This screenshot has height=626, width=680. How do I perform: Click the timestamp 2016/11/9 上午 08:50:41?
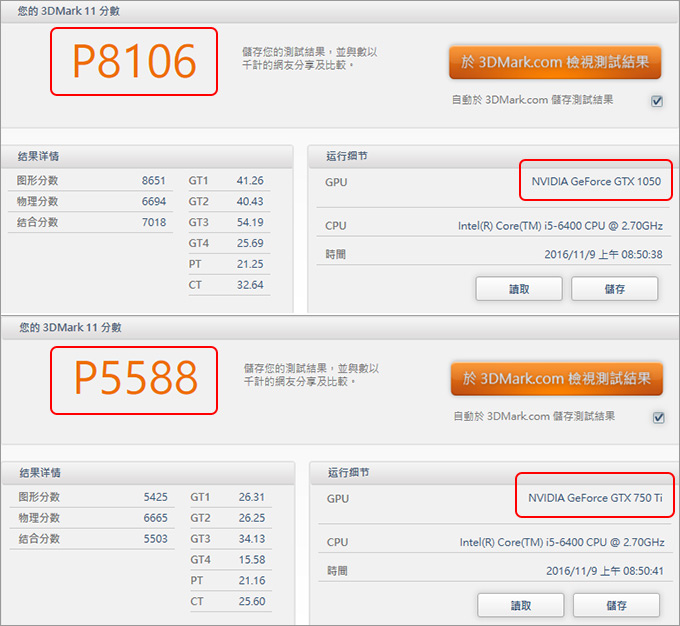[605, 570]
